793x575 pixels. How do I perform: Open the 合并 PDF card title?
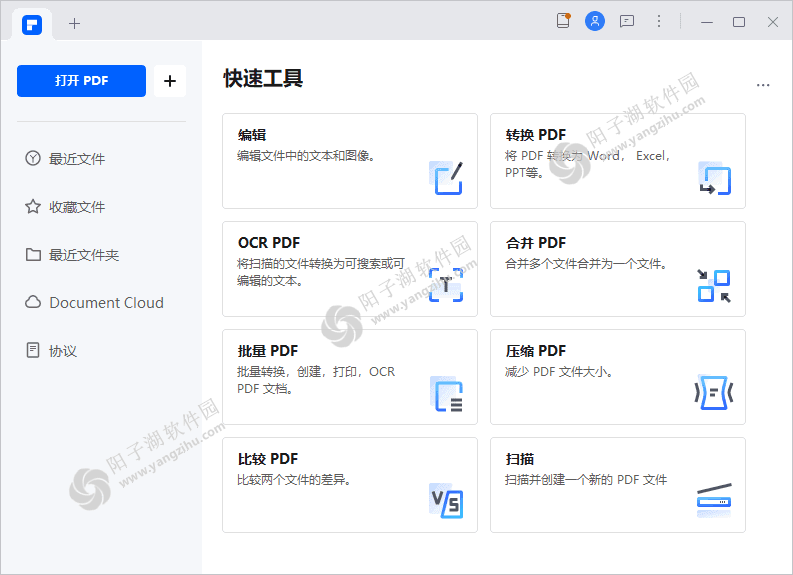tap(536, 243)
